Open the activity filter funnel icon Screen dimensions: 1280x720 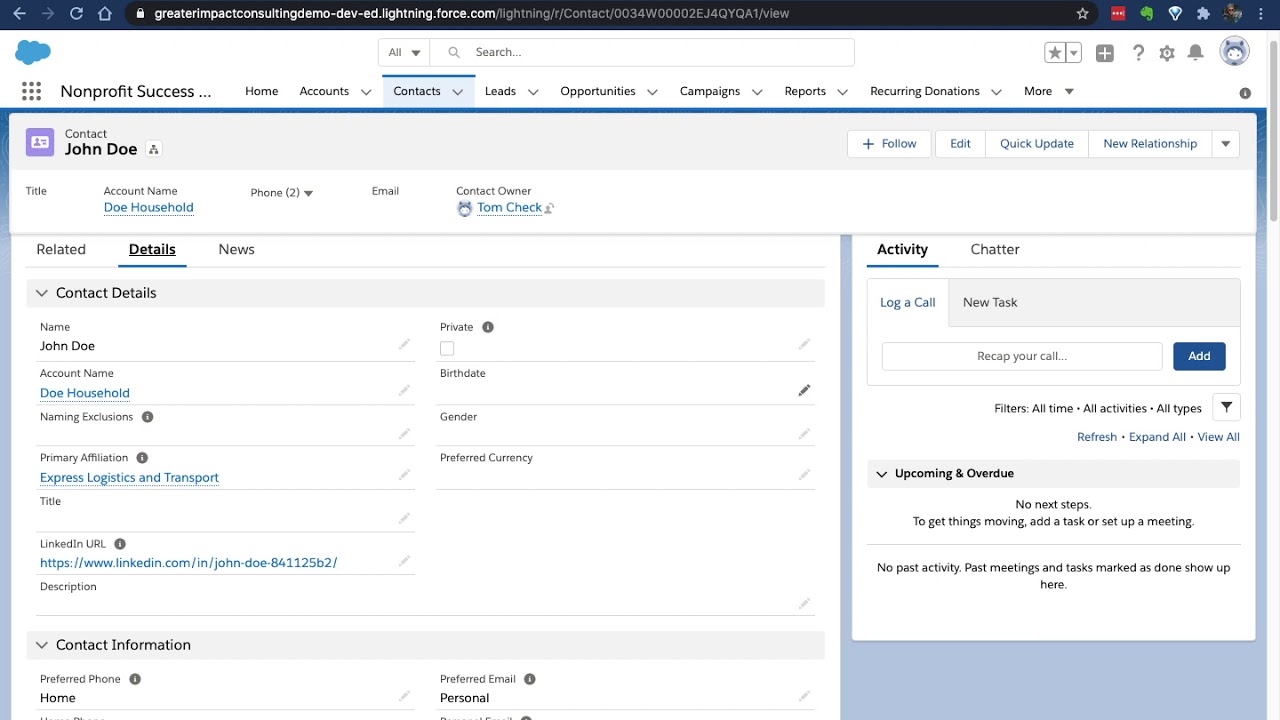click(1226, 407)
